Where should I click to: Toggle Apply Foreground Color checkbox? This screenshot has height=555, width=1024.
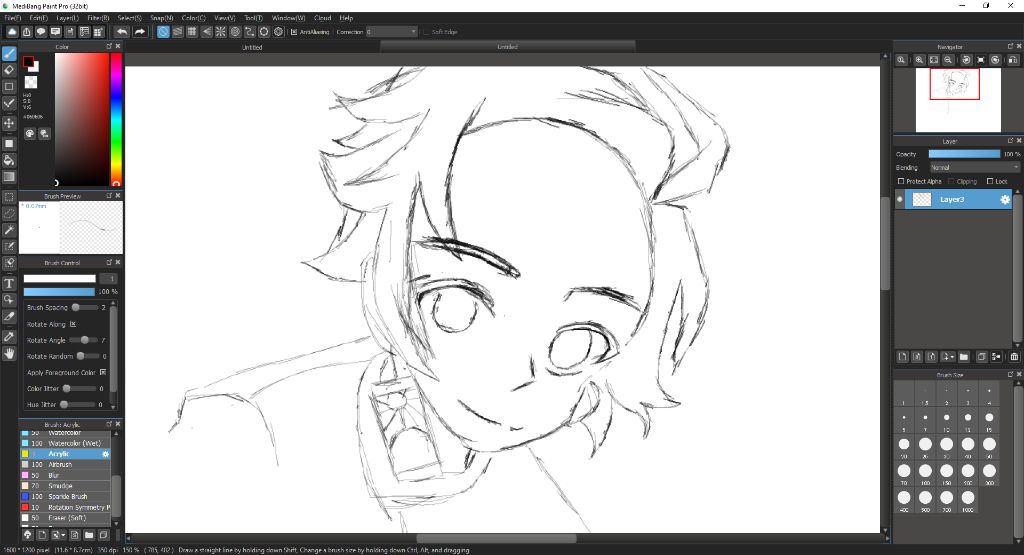tap(103, 372)
